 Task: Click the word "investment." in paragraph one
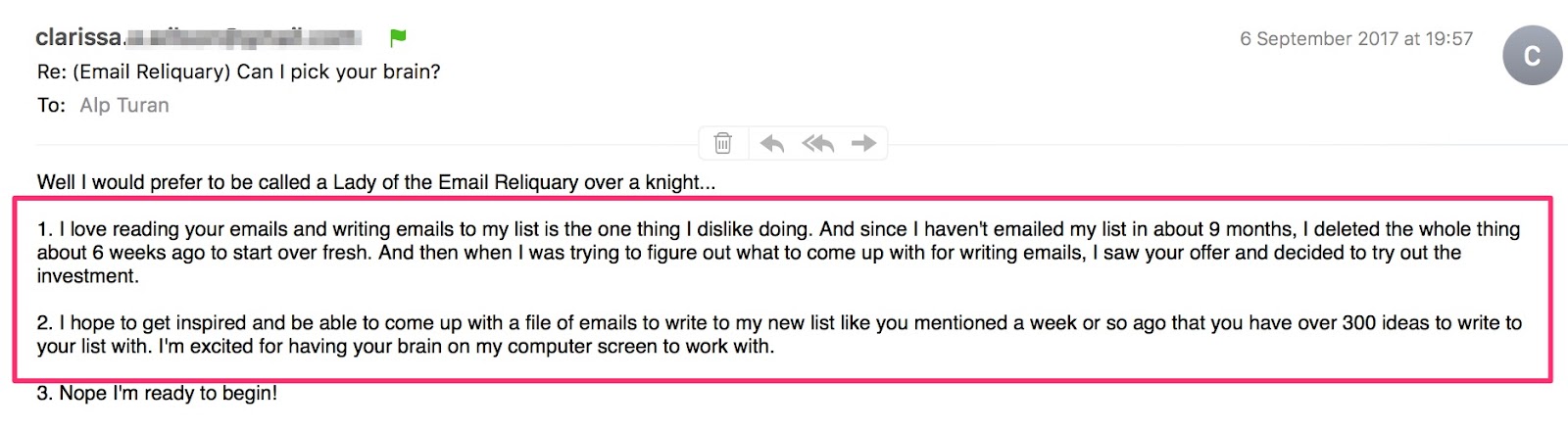(88, 276)
